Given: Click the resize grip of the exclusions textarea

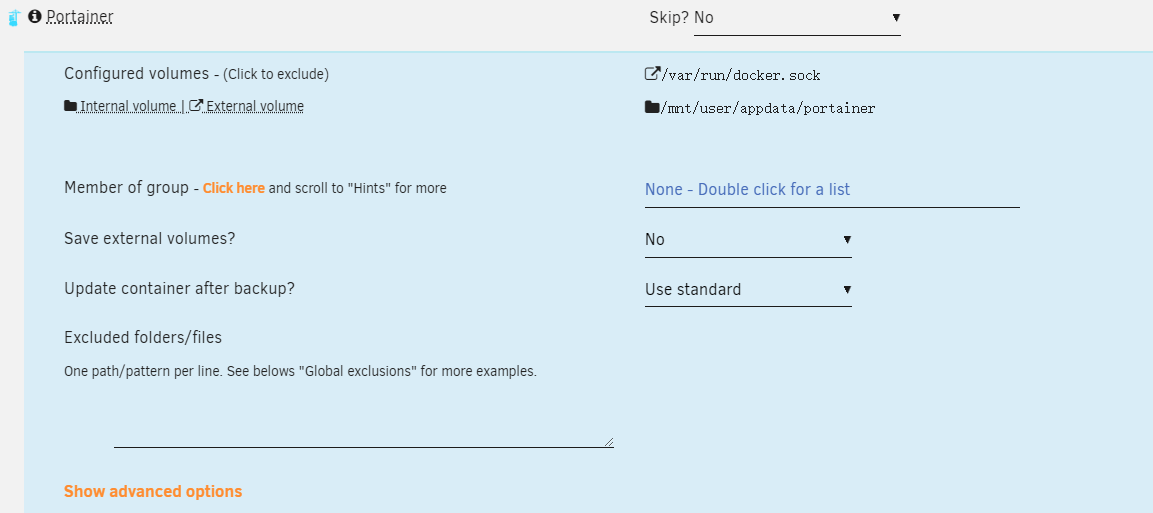Looking at the screenshot, I should click(x=609, y=441).
